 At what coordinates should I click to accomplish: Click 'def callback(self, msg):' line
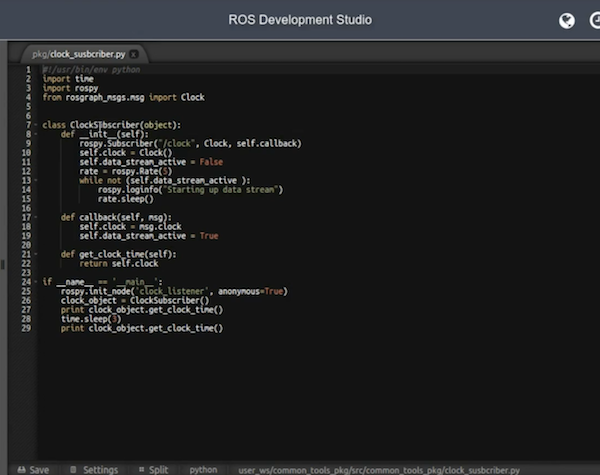[116, 217]
